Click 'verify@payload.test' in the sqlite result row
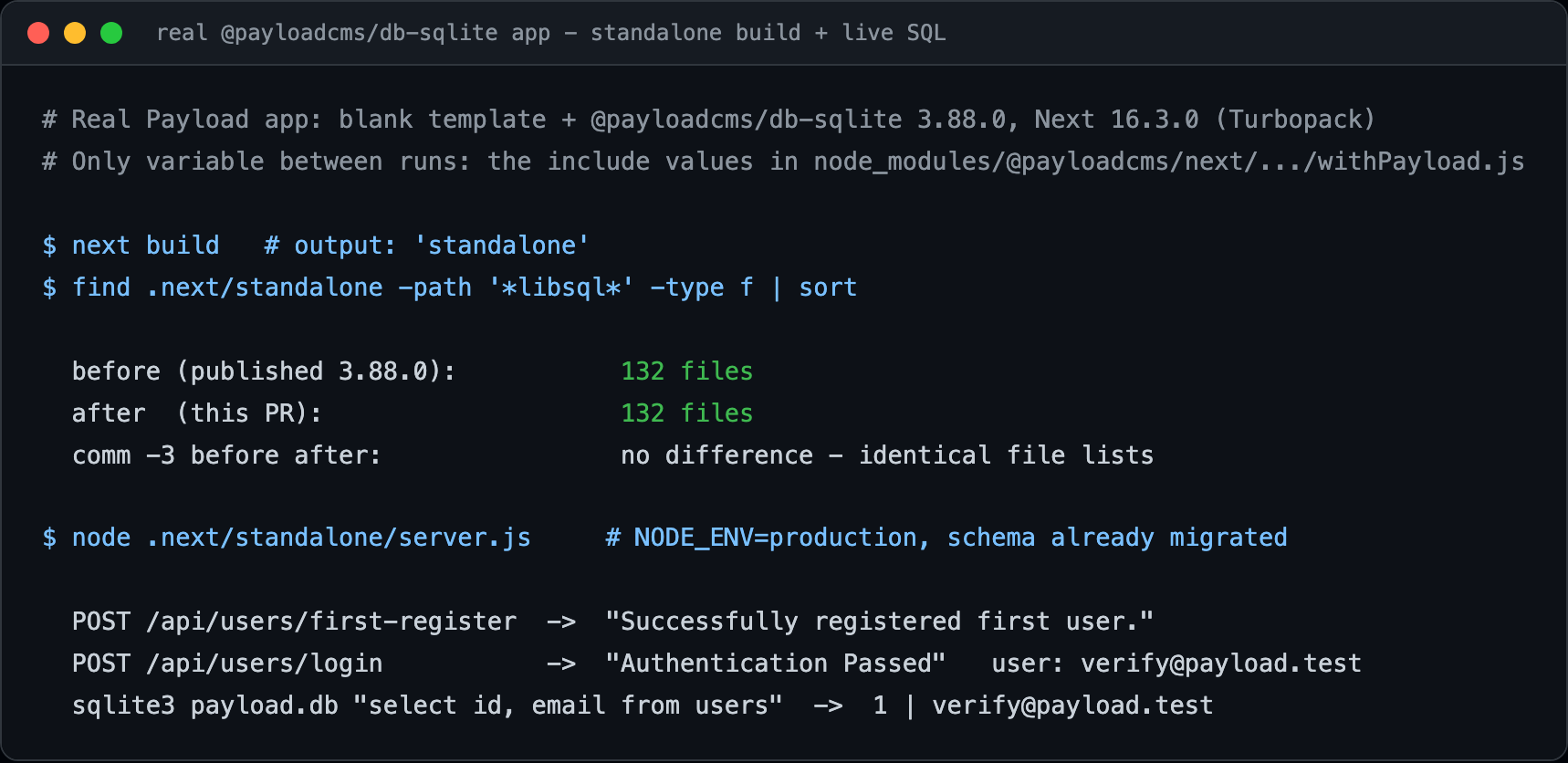 [x=1072, y=706]
